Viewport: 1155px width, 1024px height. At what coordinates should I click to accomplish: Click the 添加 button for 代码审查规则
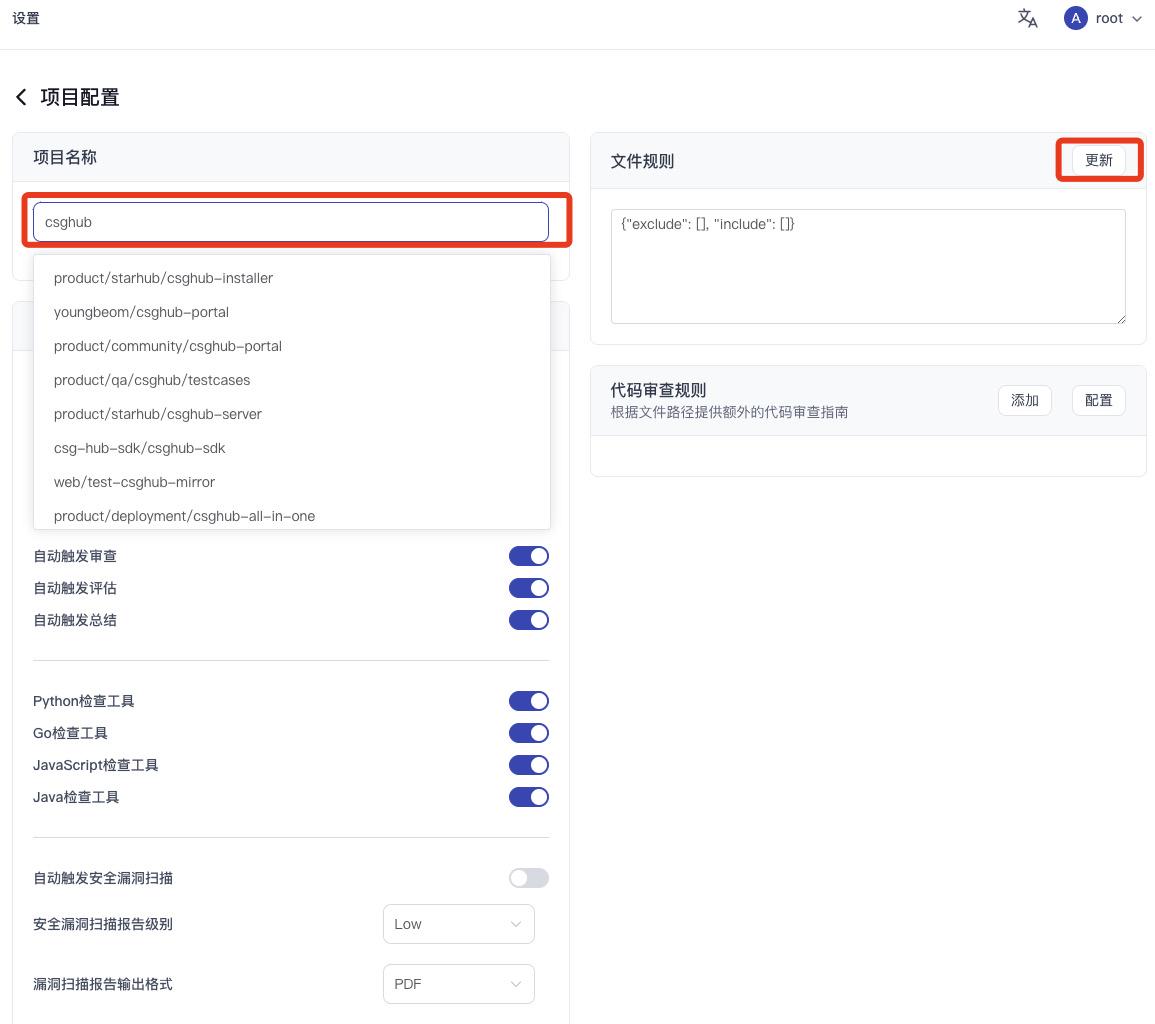1024,400
